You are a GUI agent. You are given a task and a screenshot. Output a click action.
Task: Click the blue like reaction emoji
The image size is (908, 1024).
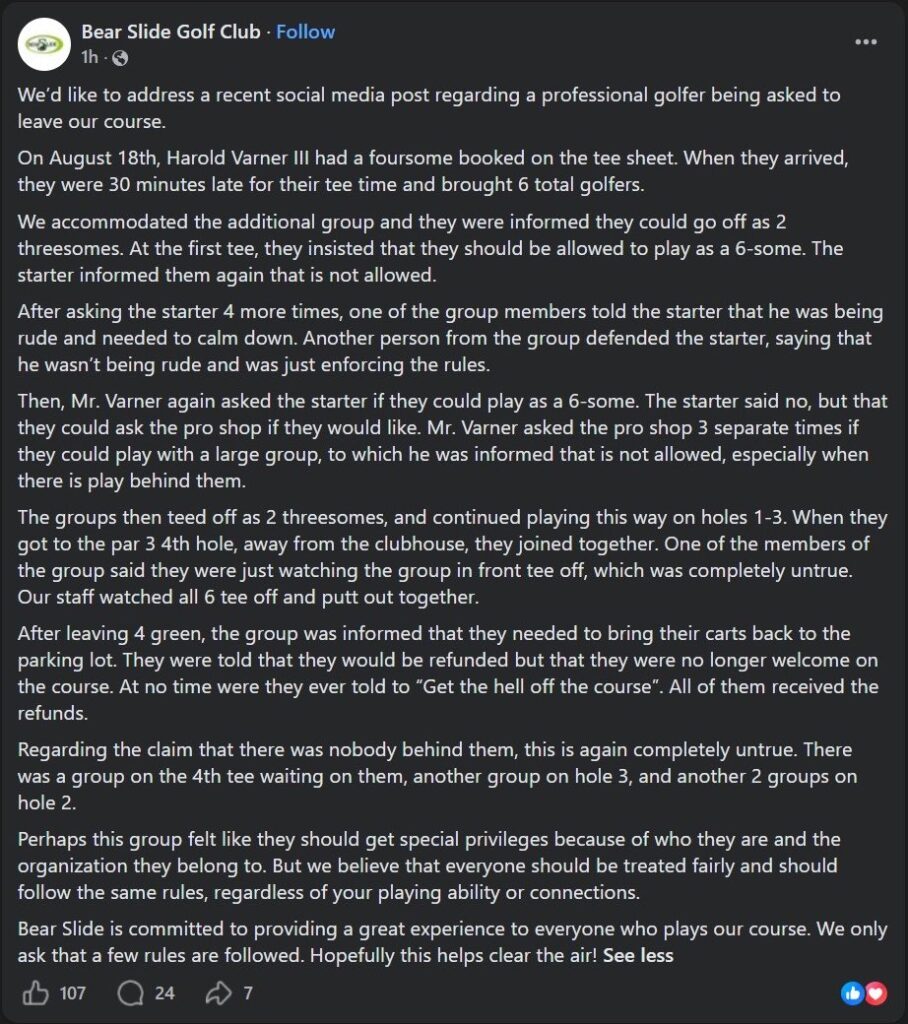pos(852,993)
